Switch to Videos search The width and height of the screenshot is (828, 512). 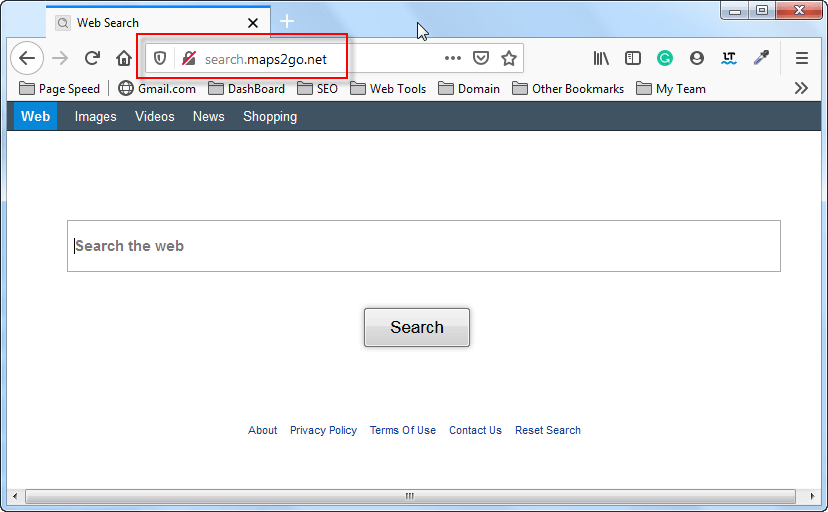tap(155, 117)
